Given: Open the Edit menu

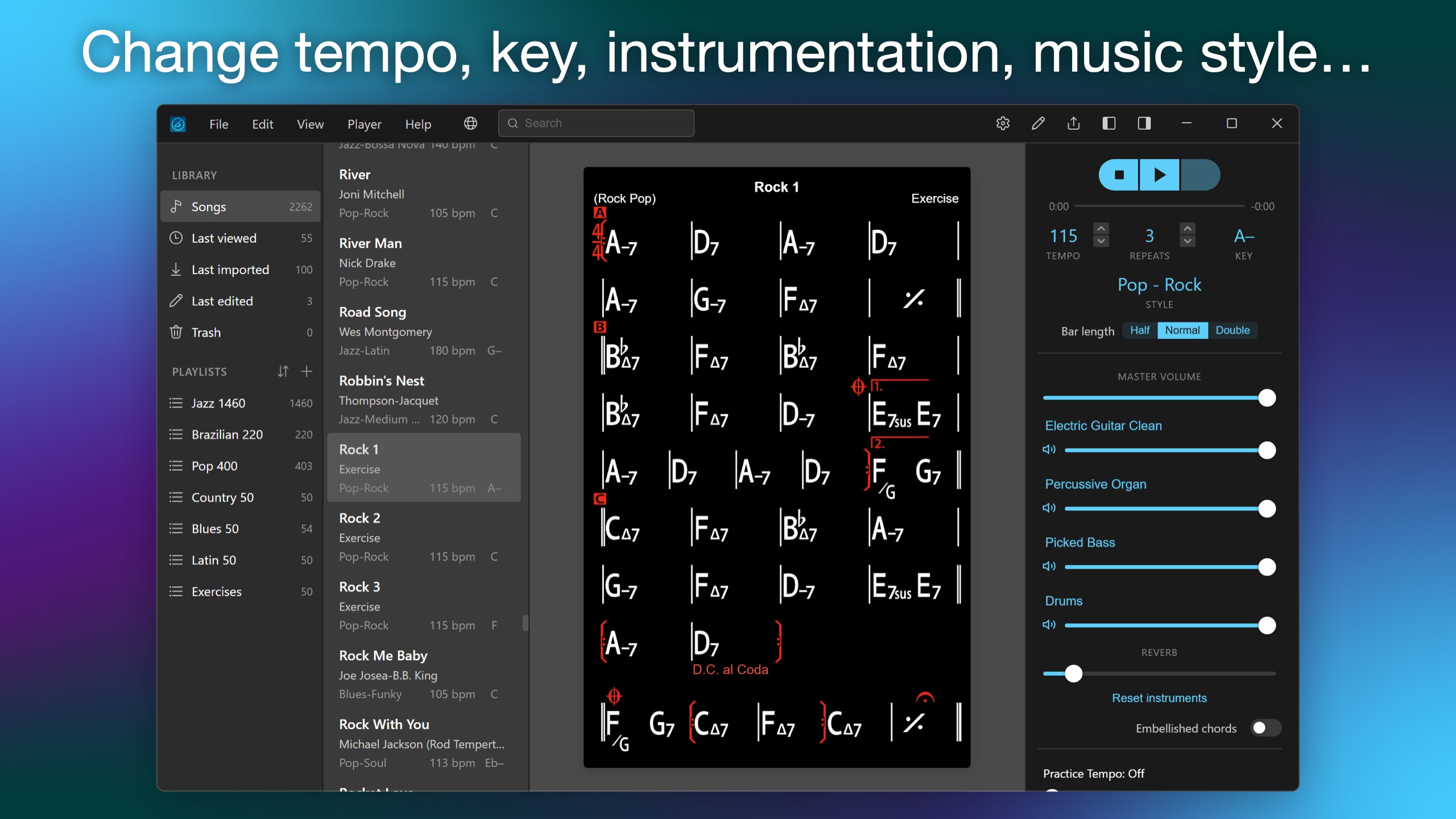Looking at the screenshot, I should (263, 124).
